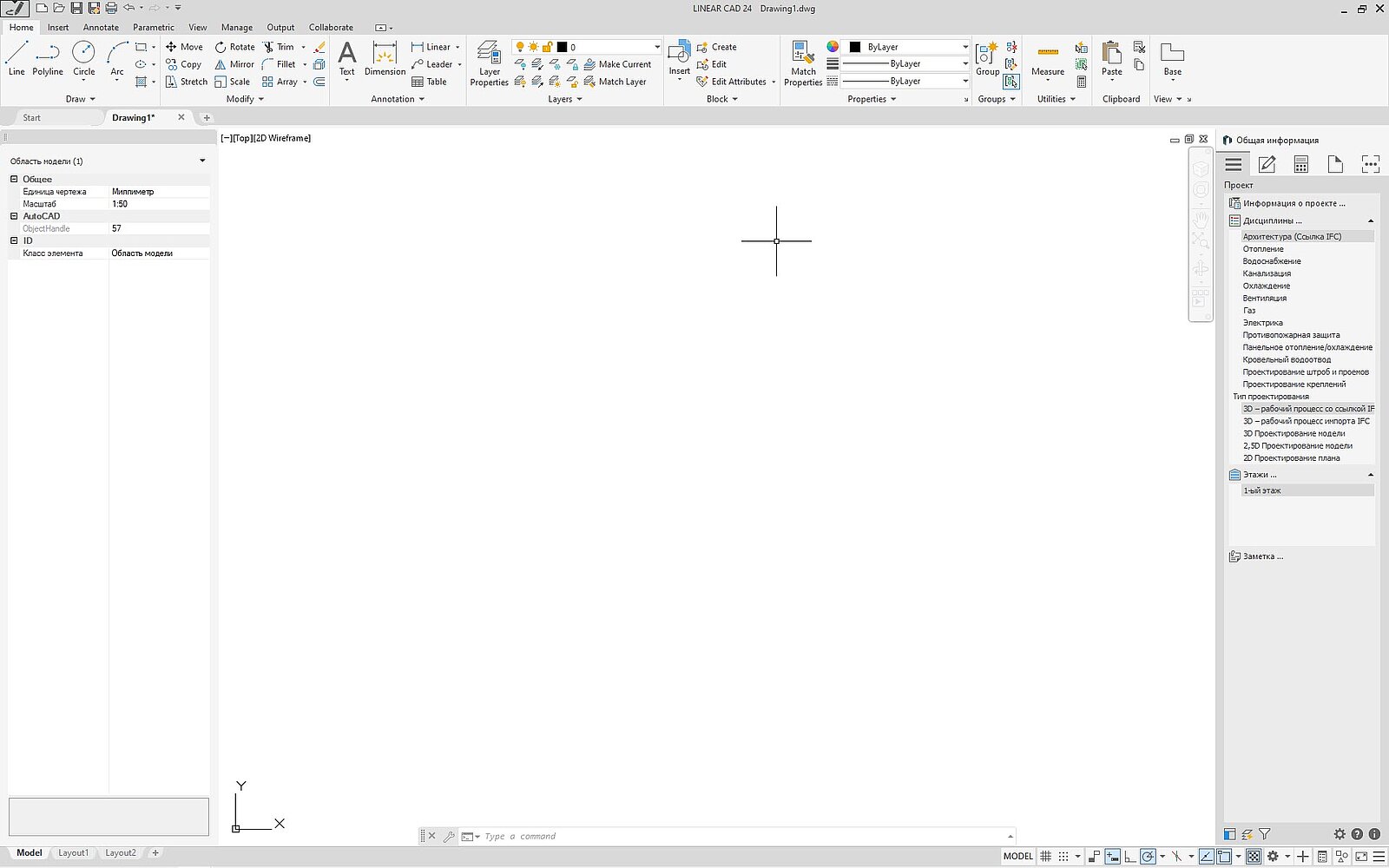Open the layer name dropdown
Viewport: 1389px width, 868px height.
tap(657, 47)
